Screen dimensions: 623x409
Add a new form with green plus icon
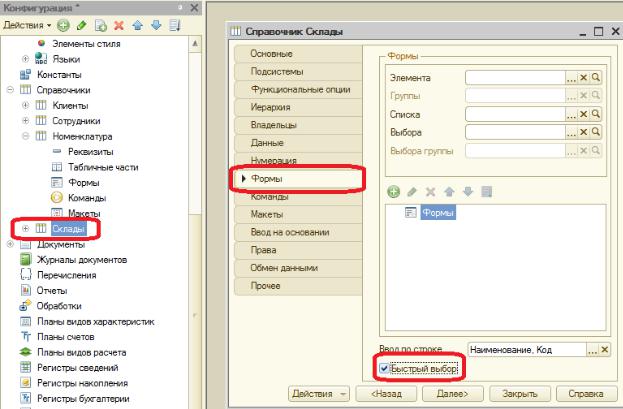click(393, 192)
